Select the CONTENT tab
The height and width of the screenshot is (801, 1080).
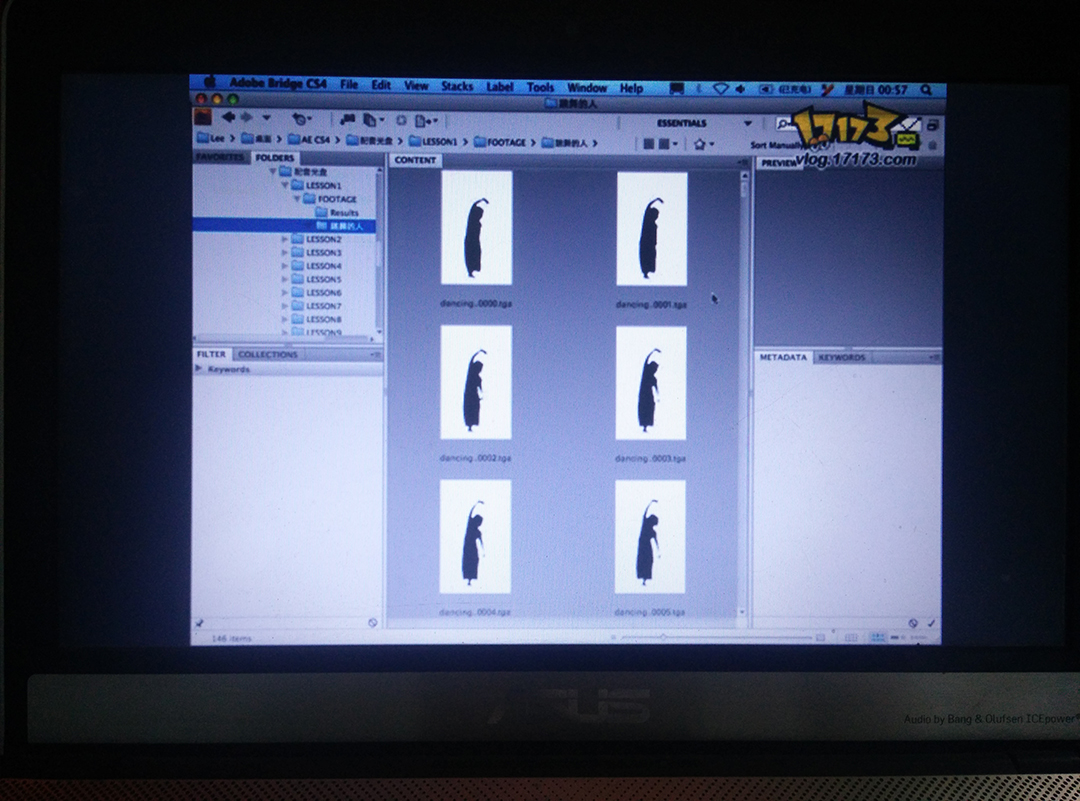point(415,160)
